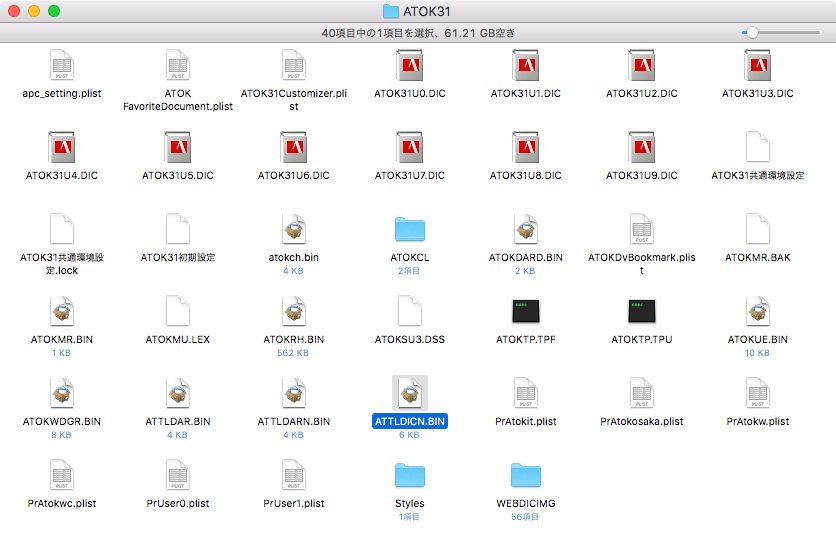
Task: Click the ATOK31 folder proxy icon in title
Action: click(x=391, y=11)
